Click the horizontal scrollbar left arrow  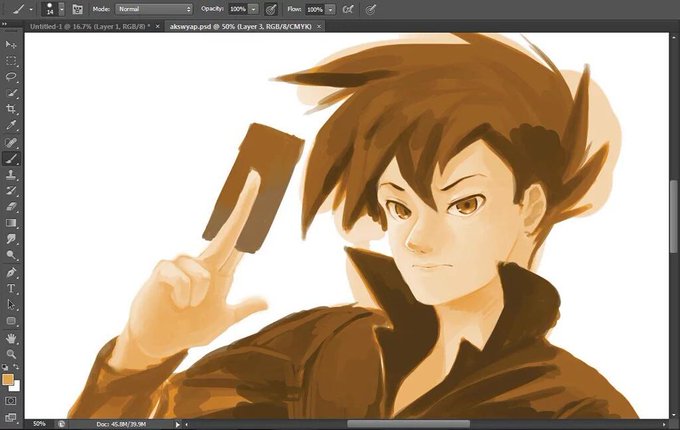click(186, 424)
